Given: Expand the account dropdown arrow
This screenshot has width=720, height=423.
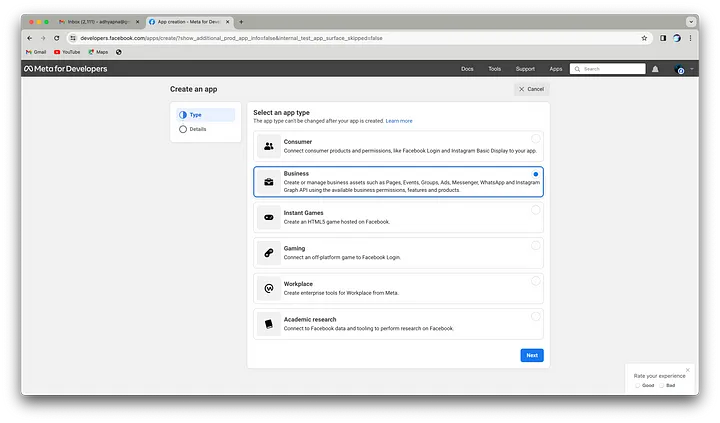Looking at the screenshot, I should [x=692, y=69].
